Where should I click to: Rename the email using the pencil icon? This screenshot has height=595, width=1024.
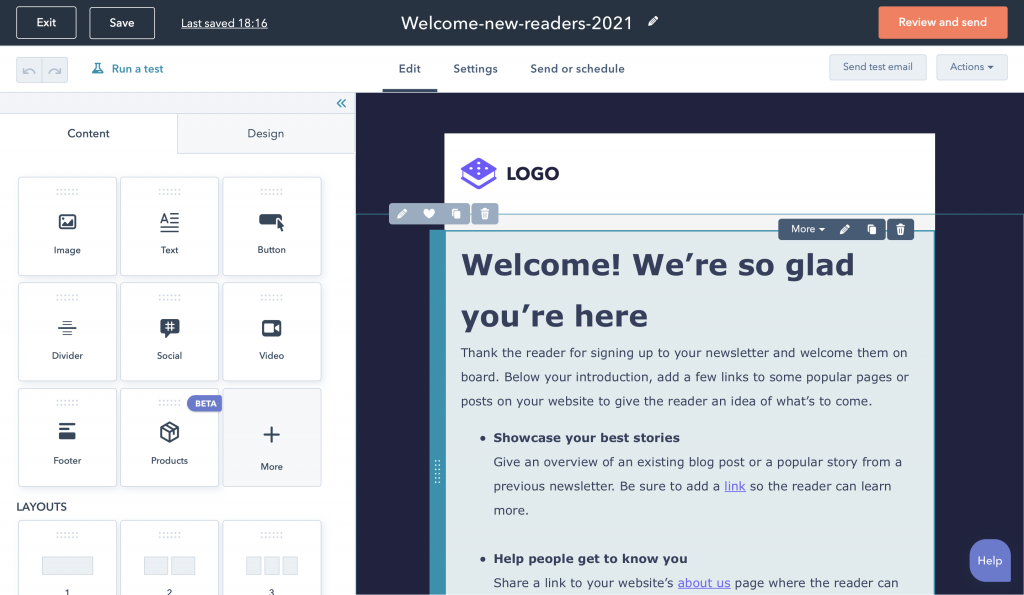(x=654, y=21)
